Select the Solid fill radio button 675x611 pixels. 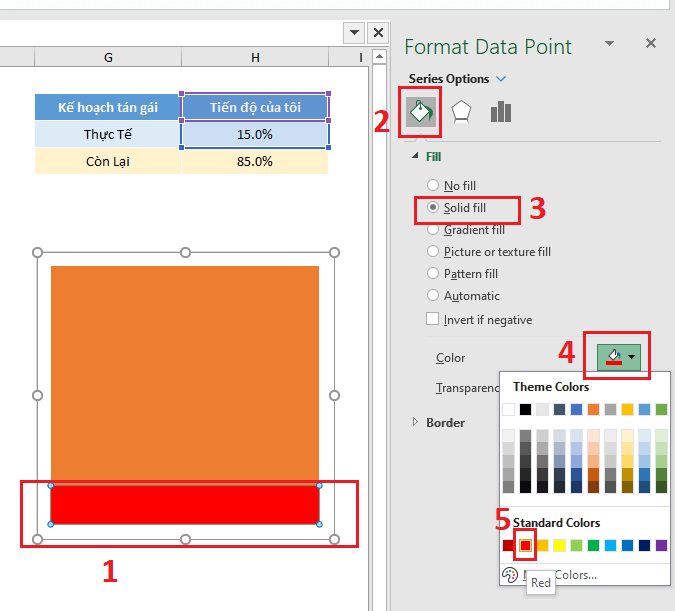(433, 207)
